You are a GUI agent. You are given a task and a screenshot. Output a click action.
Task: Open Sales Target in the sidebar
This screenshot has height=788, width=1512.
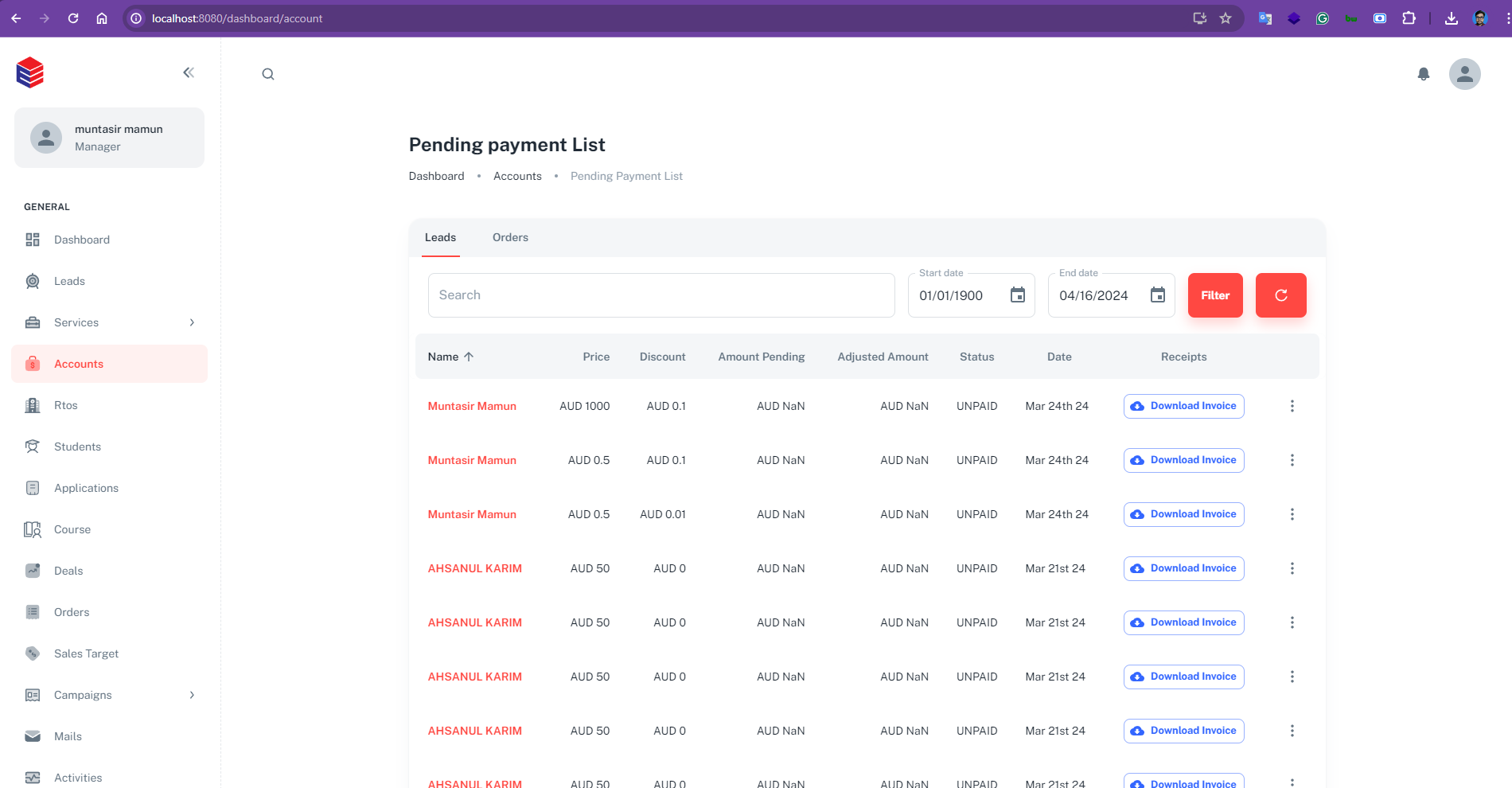pyautogui.click(x=86, y=653)
